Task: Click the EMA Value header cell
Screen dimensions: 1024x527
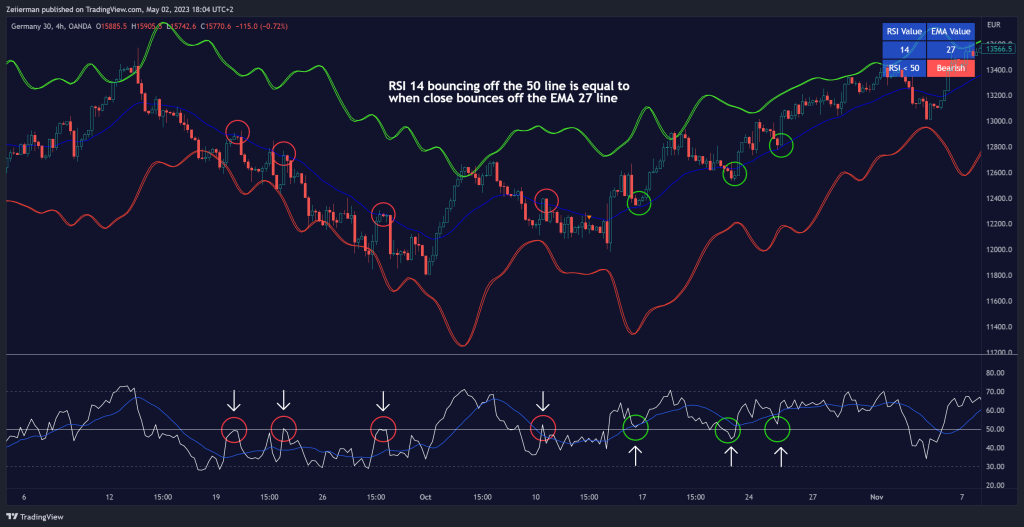Action: [x=950, y=31]
